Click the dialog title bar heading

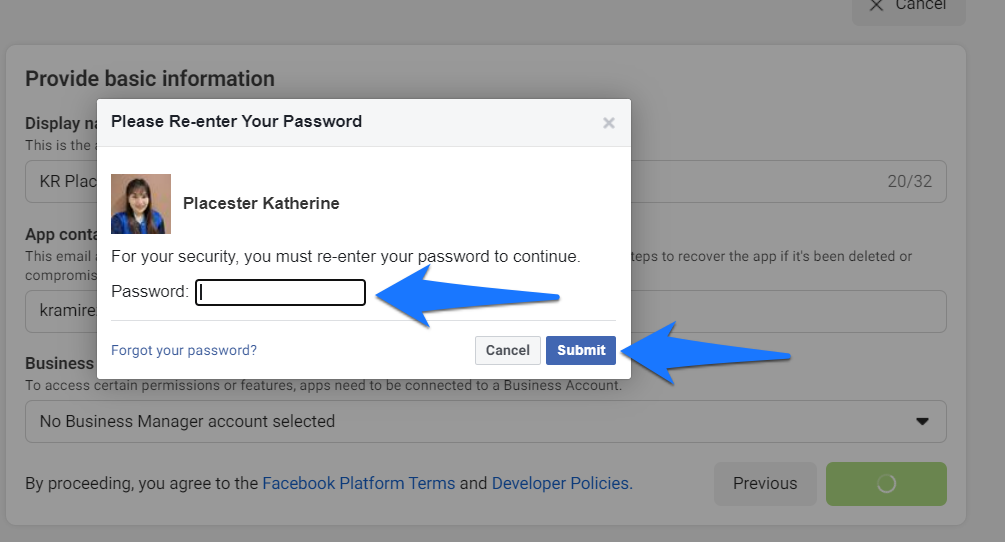click(x=237, y=122)
